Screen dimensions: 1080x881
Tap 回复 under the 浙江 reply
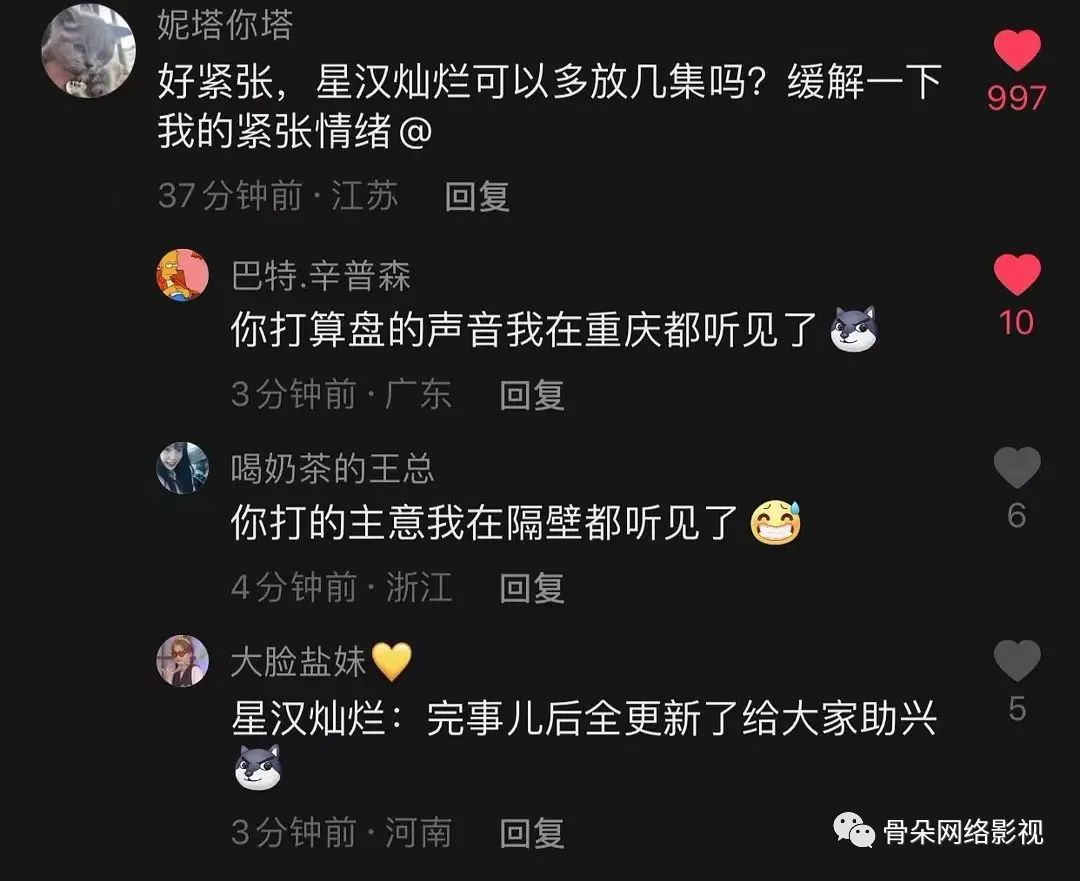click(x=532, y=588)
